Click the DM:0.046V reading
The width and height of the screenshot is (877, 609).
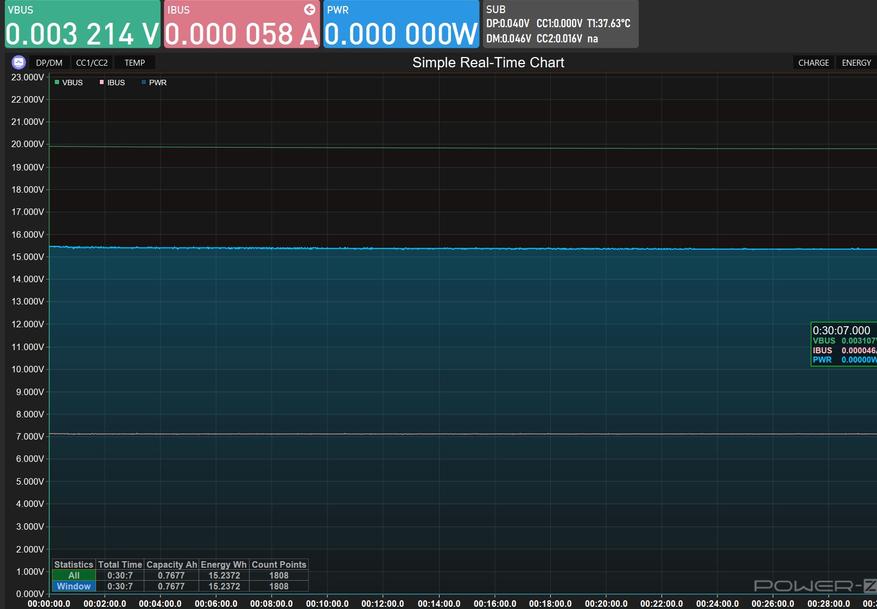pyautogui.click(x=508, y=39)
